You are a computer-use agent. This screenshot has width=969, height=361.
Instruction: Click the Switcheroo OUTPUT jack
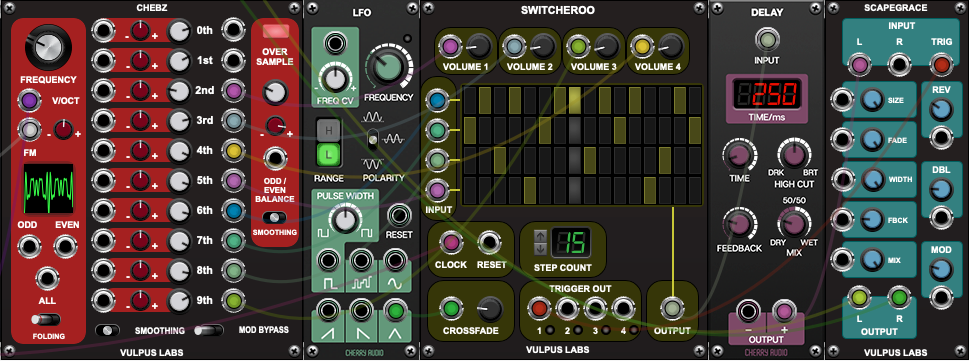672,308
